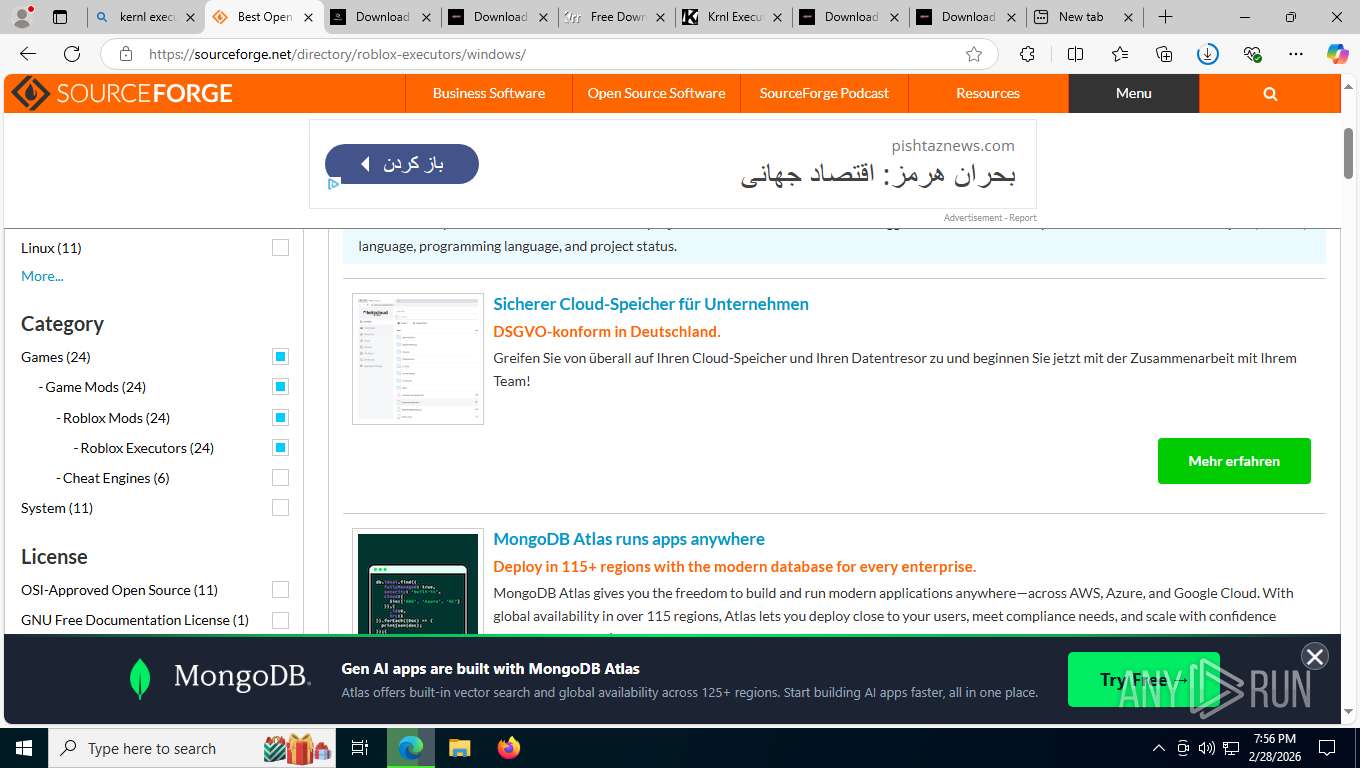Click the volume speaker tray icon
Image resolution: width=1360 pixels, height=768 pixels.
click(1207, 748)
